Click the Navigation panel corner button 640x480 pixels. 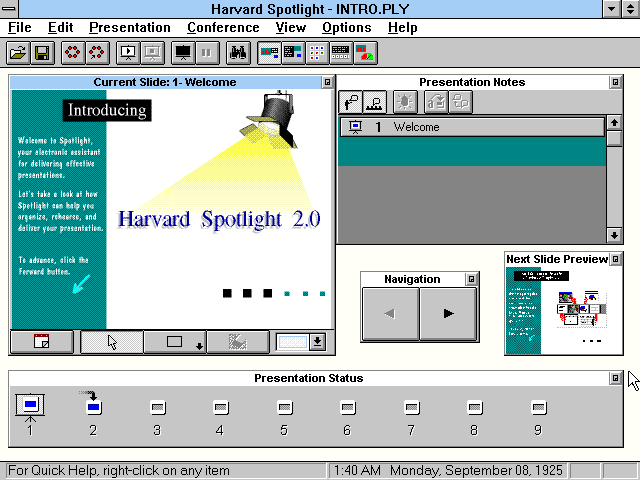click(471, 279)
